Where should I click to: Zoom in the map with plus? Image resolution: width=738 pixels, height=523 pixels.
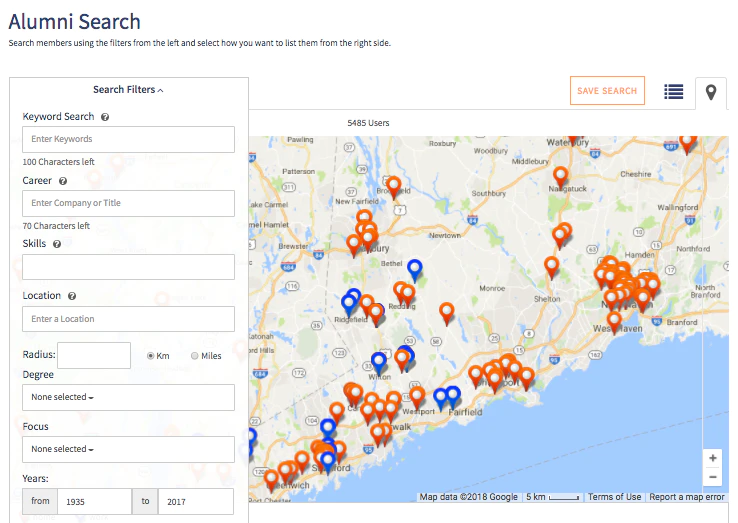[x=713, y=458]
